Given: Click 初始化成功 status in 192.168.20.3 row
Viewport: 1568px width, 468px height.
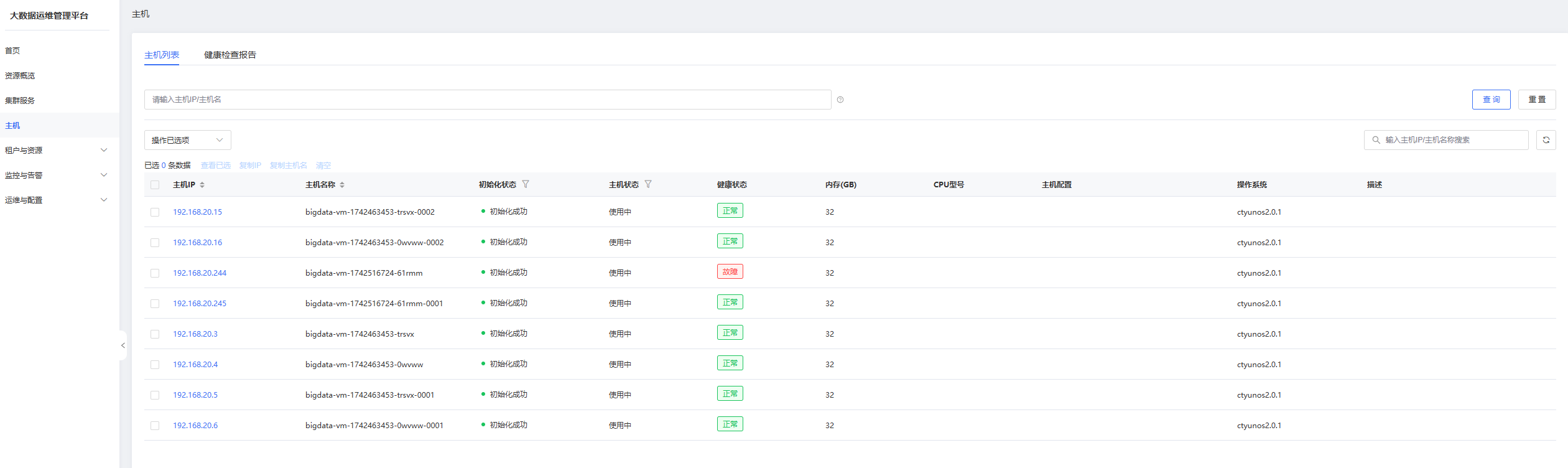Looking at the screenshot, I should tap(508, 334).
